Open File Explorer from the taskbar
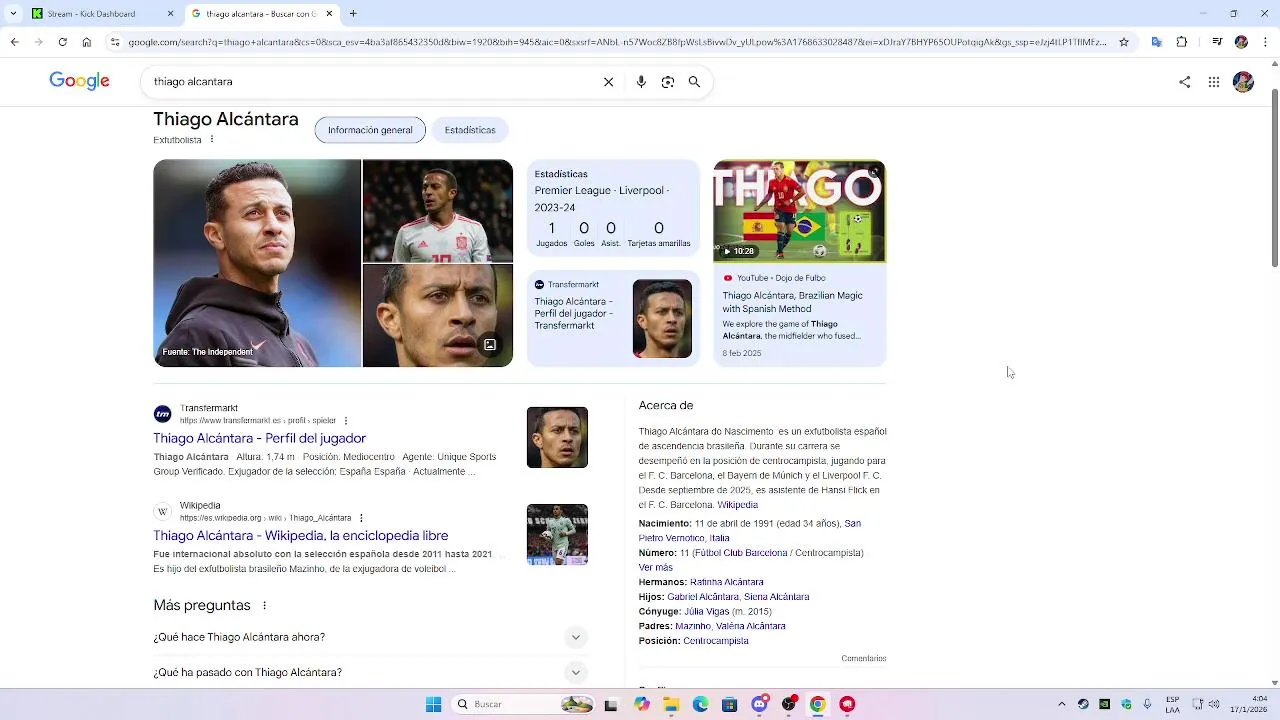 click(x=671, y=704)
